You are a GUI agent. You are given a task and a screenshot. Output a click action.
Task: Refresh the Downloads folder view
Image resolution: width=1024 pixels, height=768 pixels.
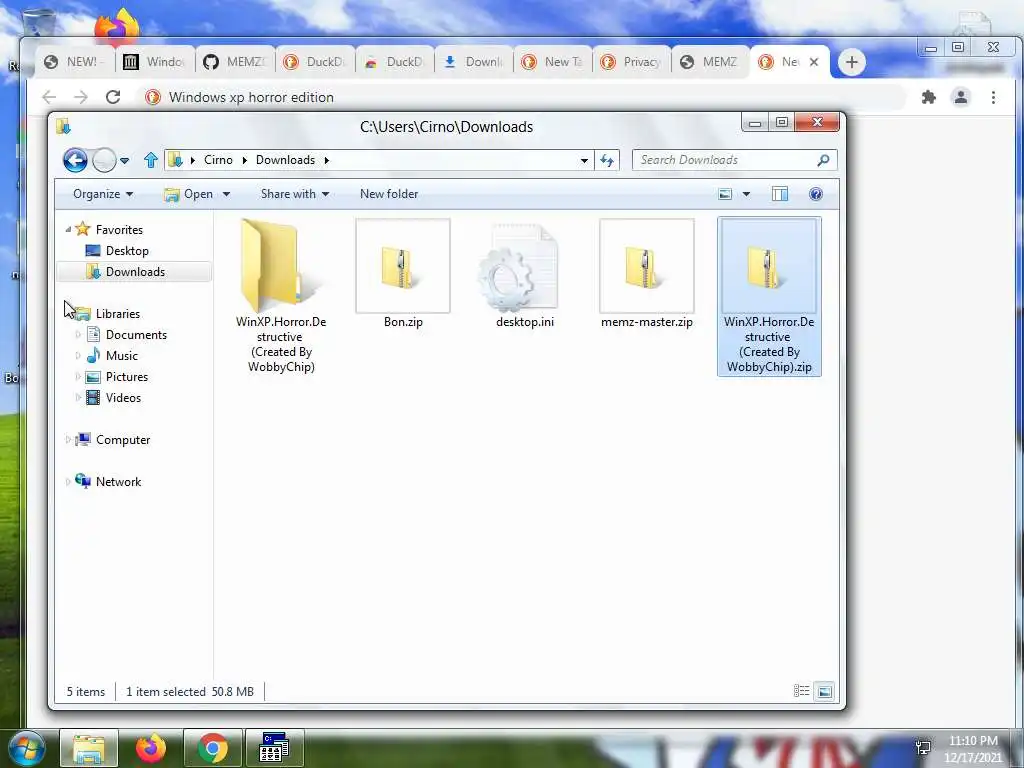click(x=607, y=160)
